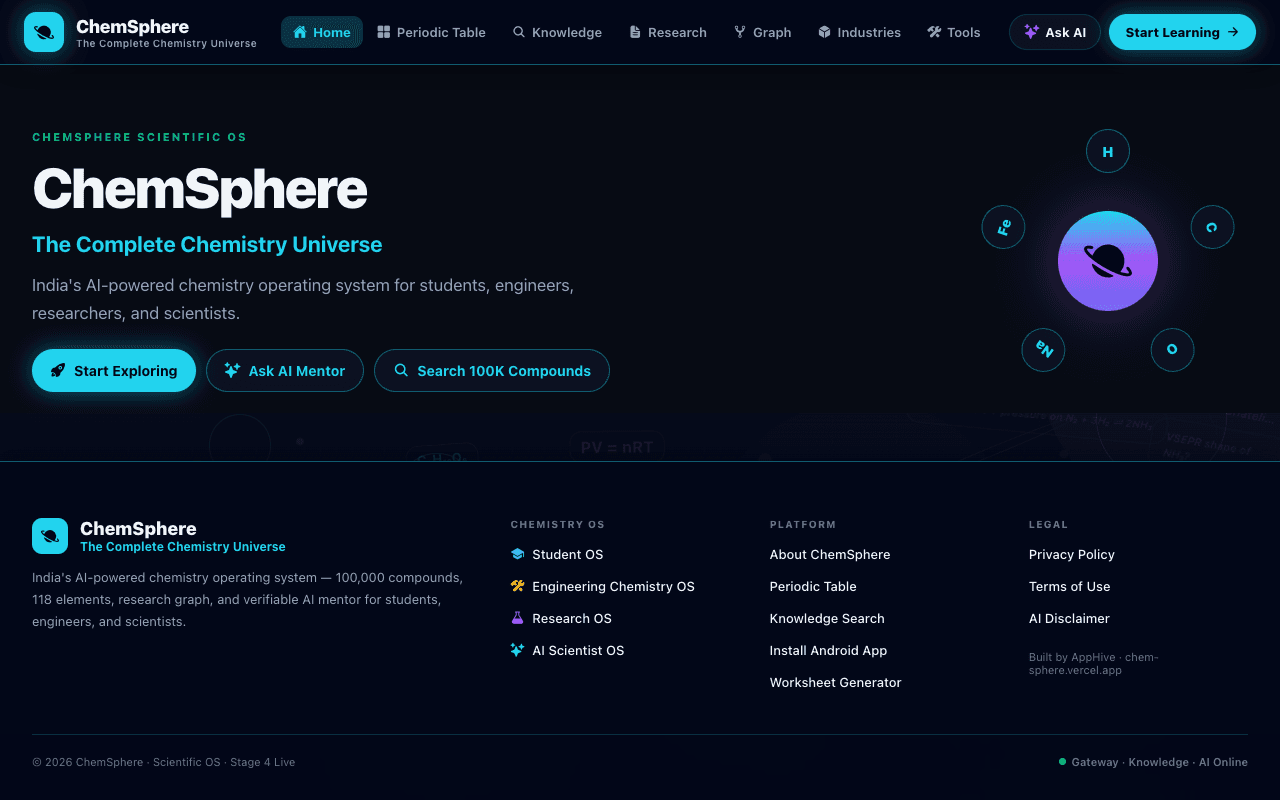Viewport: 1280px width, 800px height.
Task: Click the 'LEGAL' footer heading
Action: click(1048, 524)
